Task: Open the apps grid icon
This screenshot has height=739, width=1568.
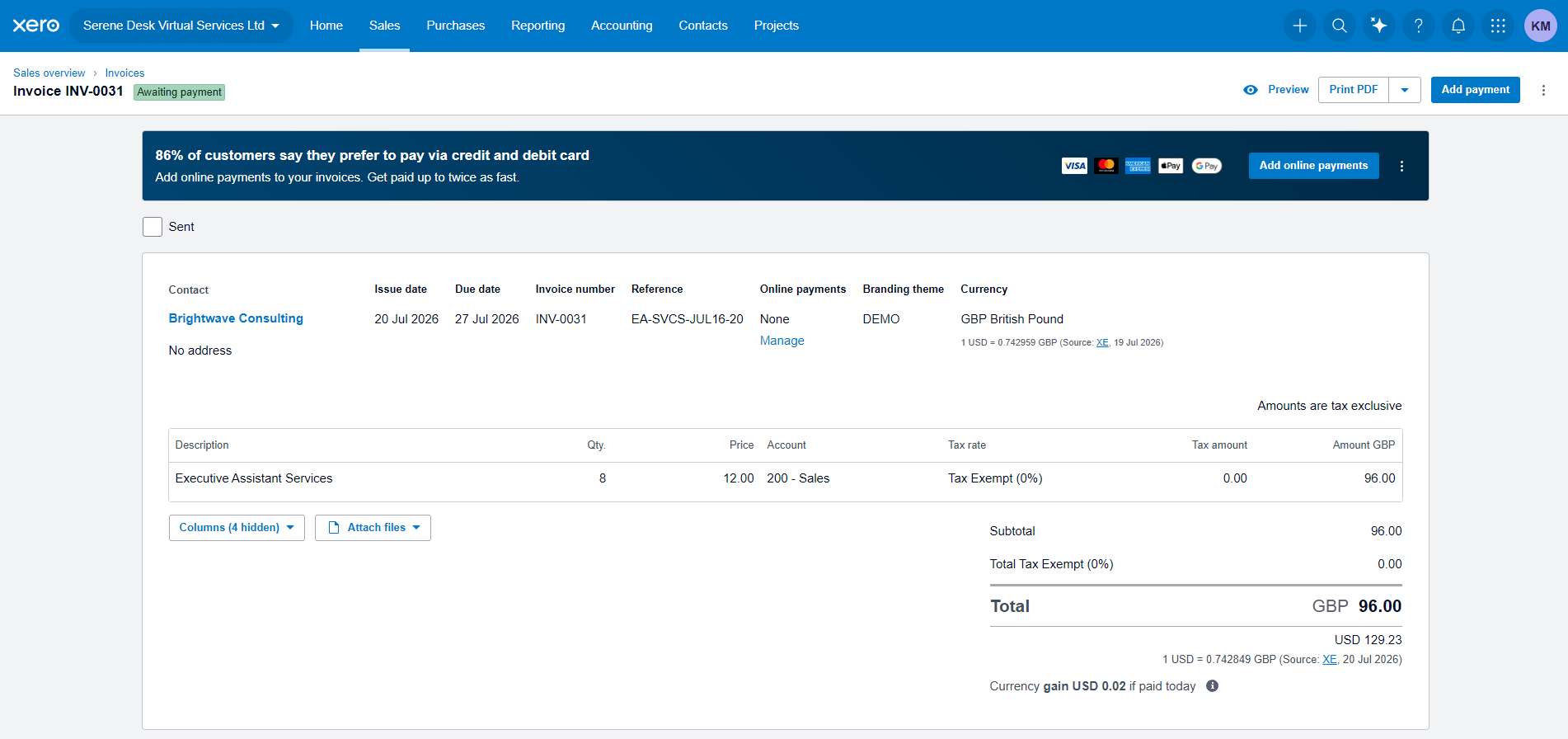Action: pyautogui.click(x=1498, y=26)
